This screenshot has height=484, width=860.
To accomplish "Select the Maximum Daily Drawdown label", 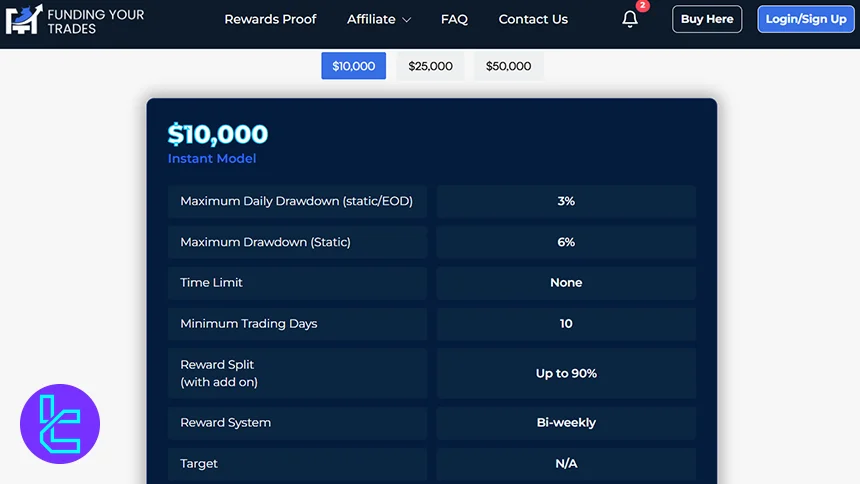I will pos(297,201).
